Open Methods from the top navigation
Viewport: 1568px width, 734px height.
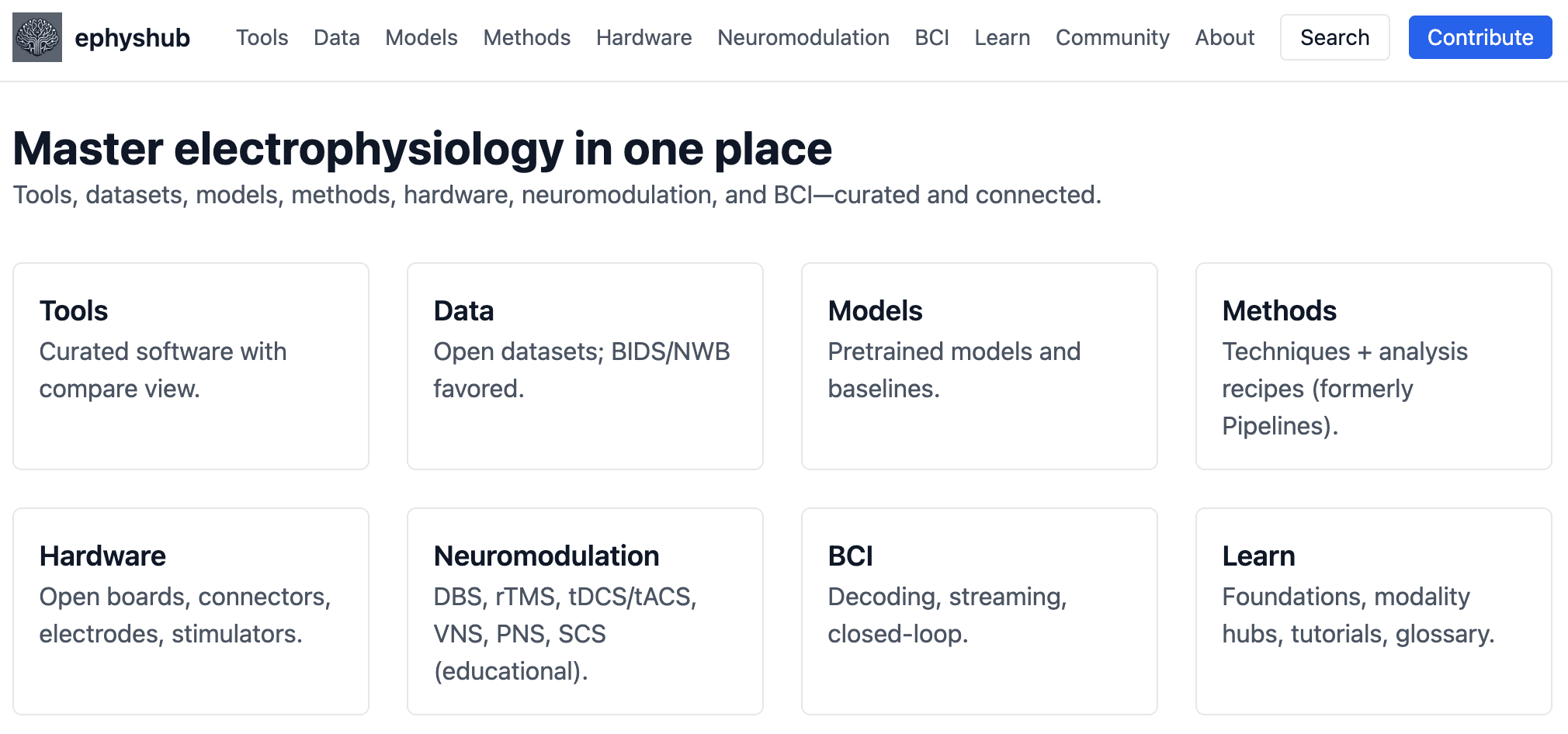coord(526,37)
